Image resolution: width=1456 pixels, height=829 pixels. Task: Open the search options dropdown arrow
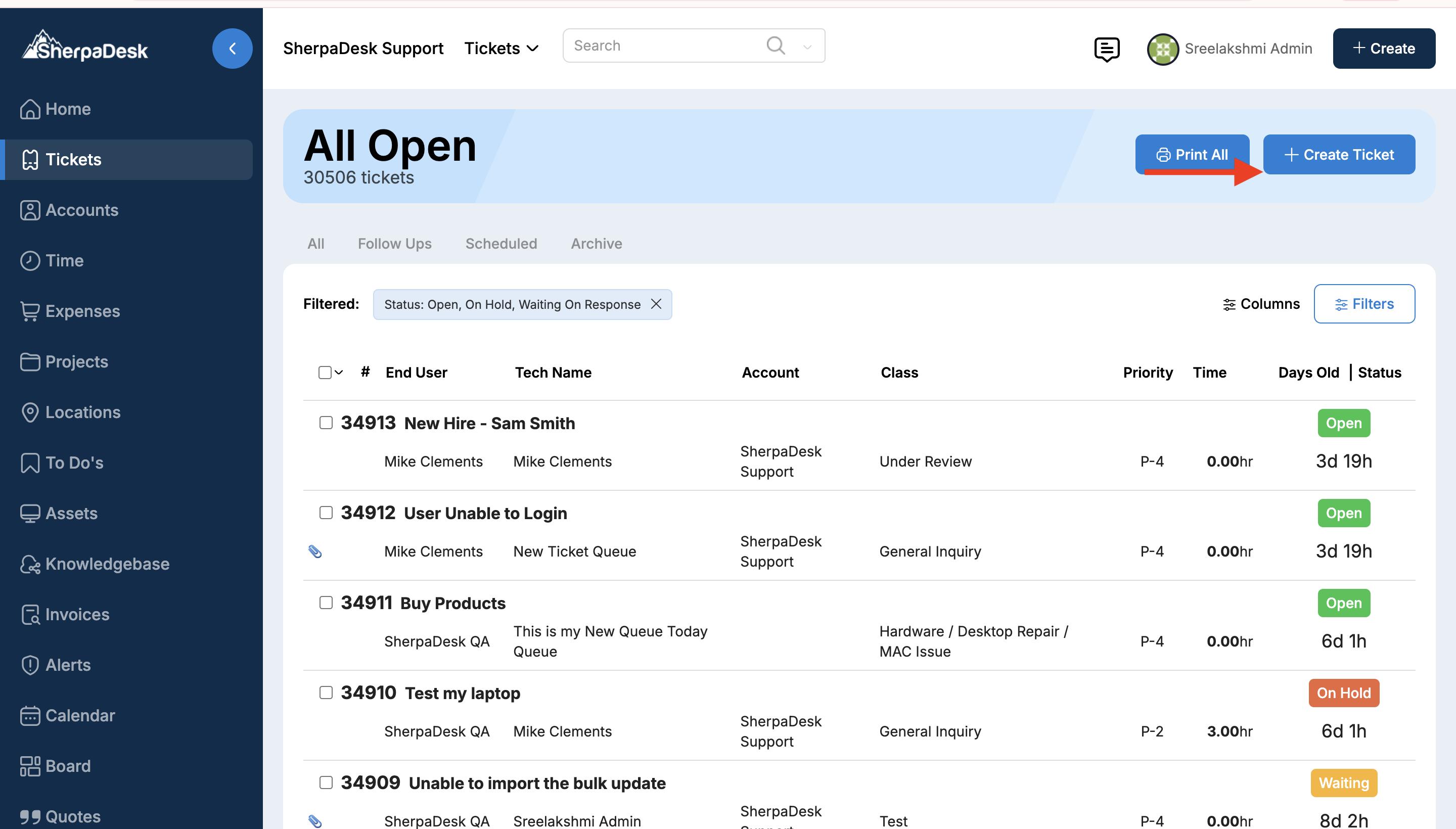click(807, 47)
